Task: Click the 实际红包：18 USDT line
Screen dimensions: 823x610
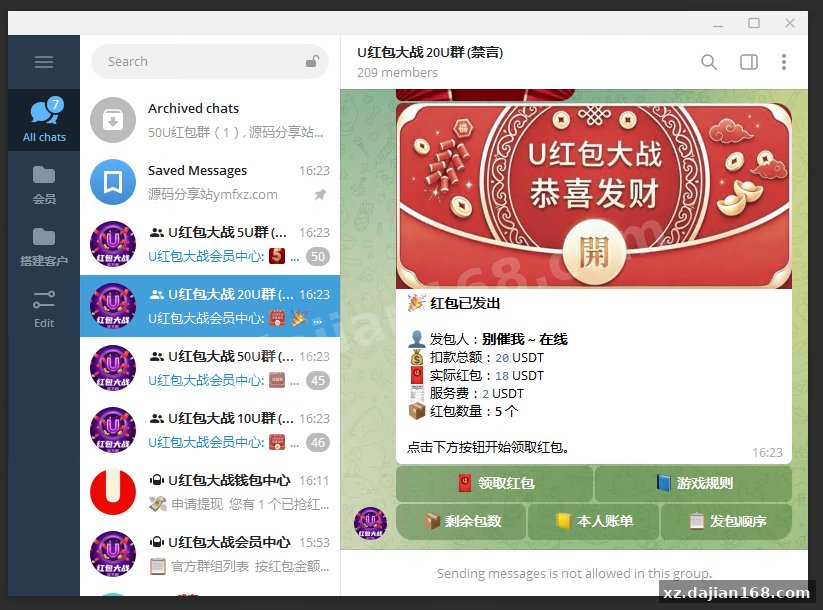Action: [476, 375]
